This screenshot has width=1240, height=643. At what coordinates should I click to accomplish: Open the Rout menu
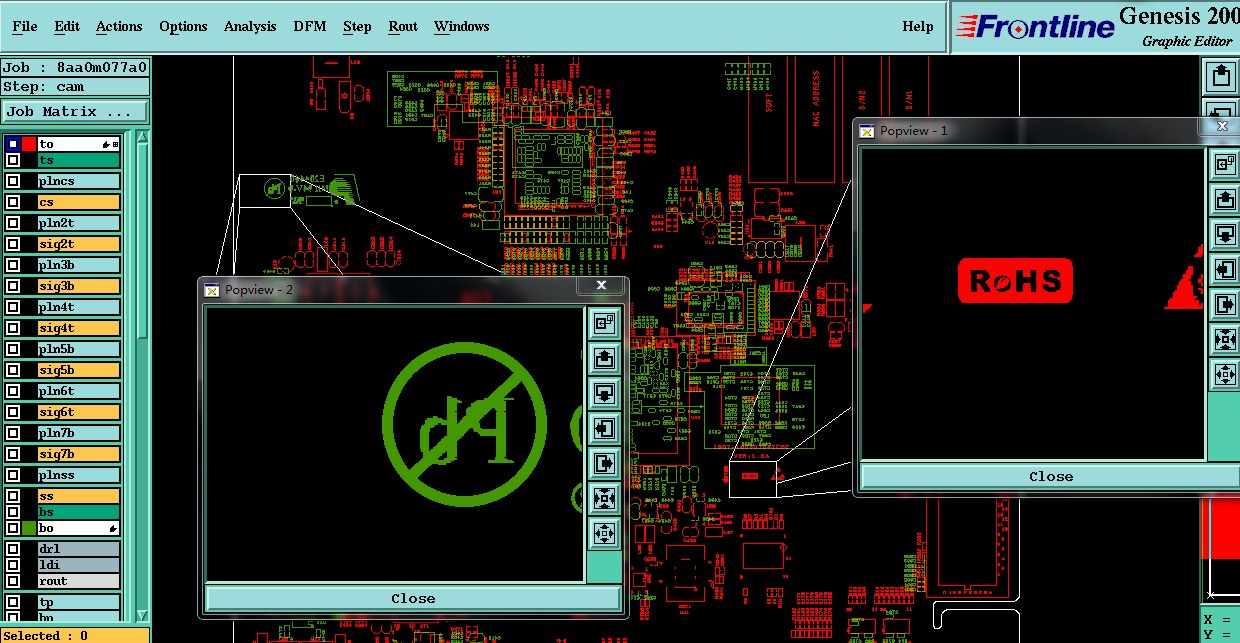pyautogui.click(x=403, y=26)
